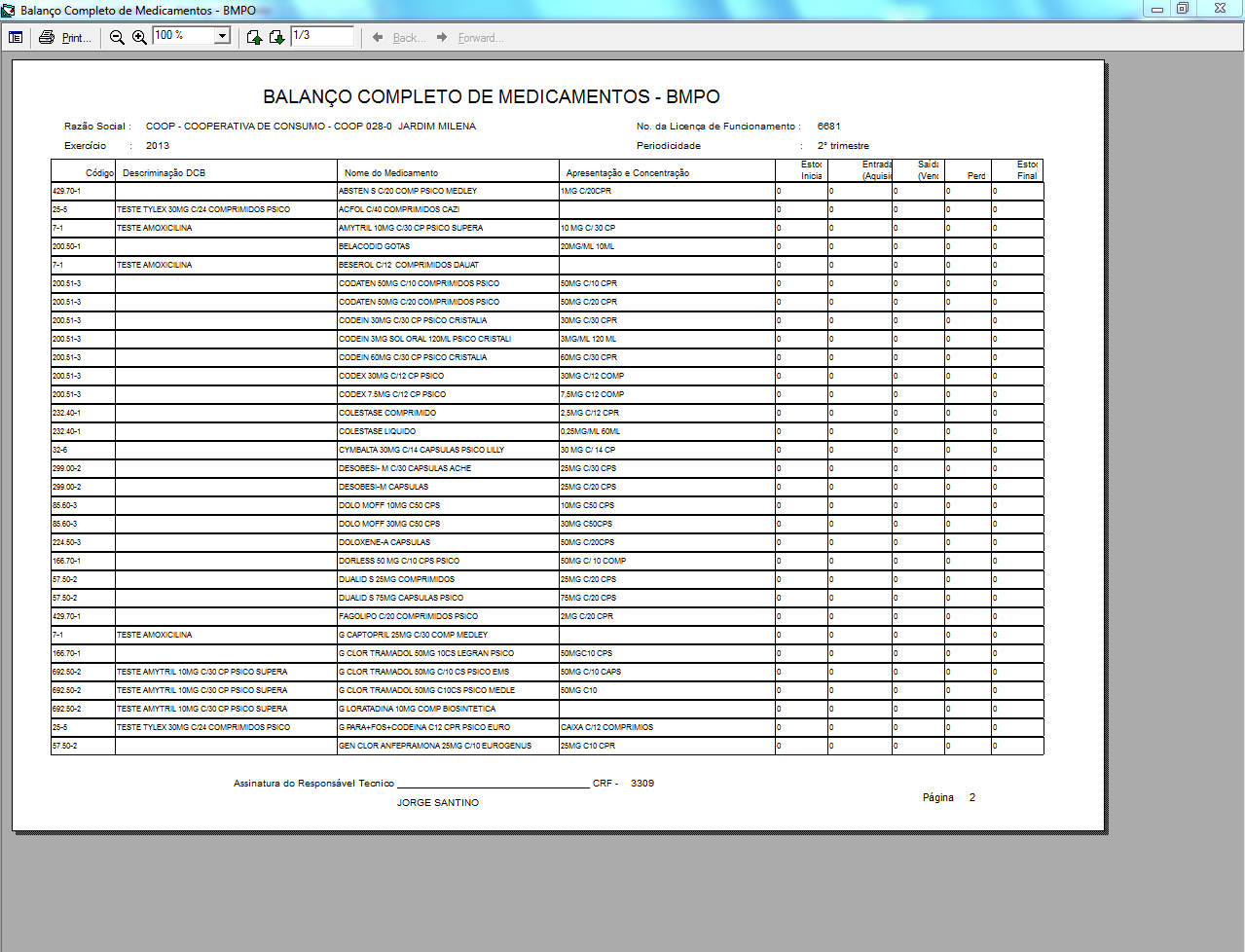Minimize the Balanço Completo window
Viewport: 1245px width, 952px height.
point(1157,9)
